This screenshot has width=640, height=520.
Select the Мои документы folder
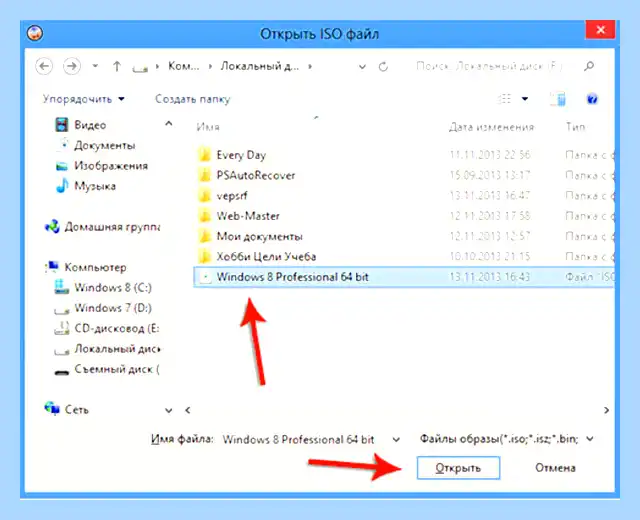(x=259, y=236)
